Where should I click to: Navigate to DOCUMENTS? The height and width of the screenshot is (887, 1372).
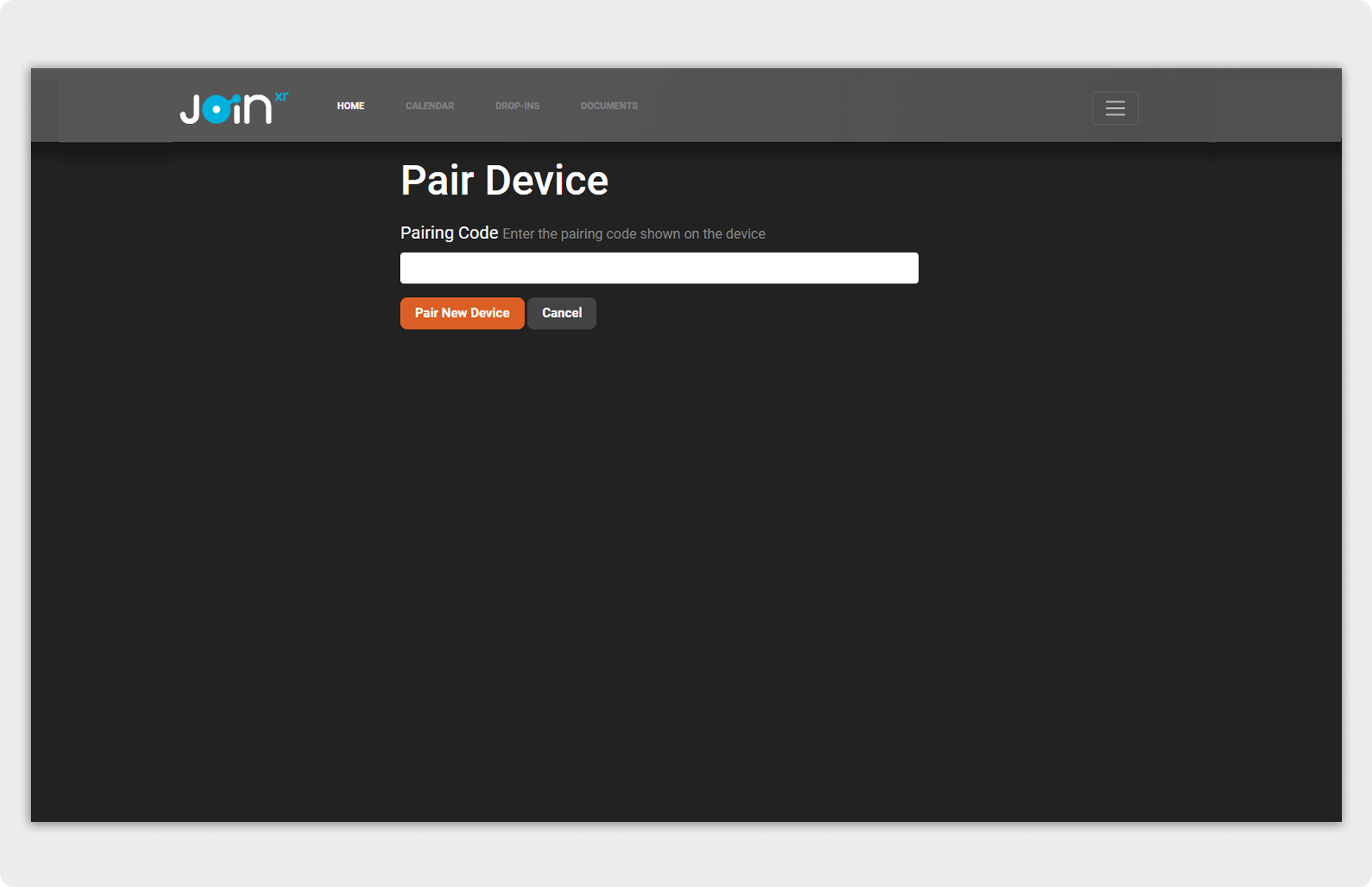click(609, 106)
